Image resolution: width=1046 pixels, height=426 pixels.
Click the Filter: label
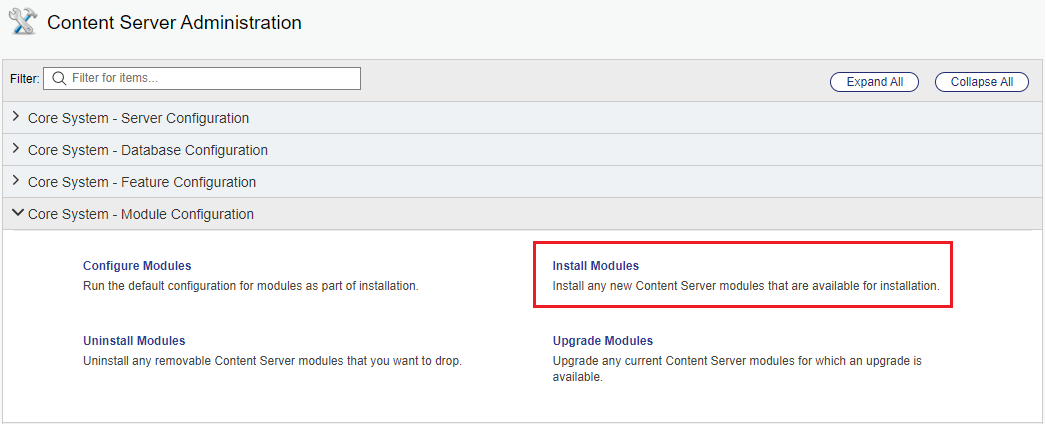pyautogui.click(x=25, y=79)
